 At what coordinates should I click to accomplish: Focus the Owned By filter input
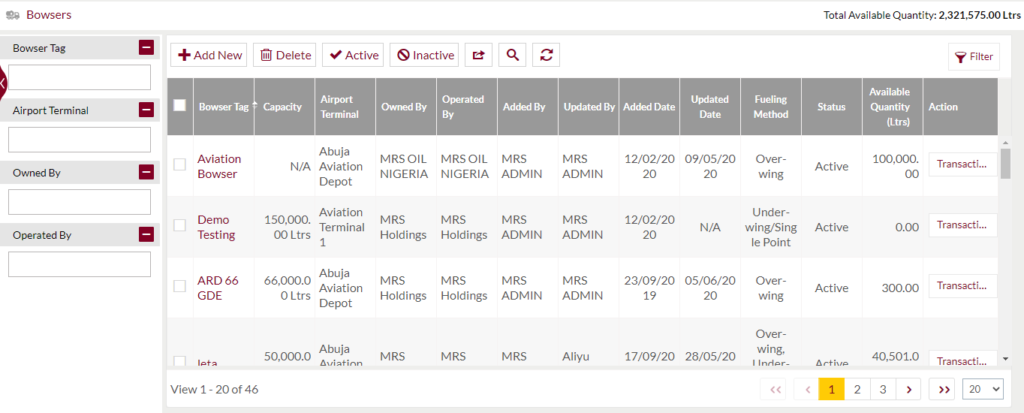point(79,202)
